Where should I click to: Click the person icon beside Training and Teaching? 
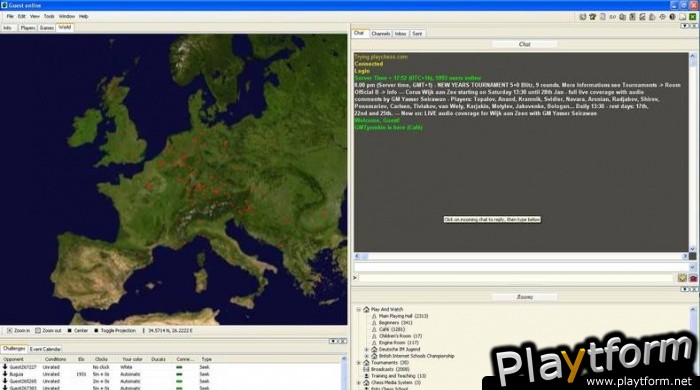tap(367, 376)
